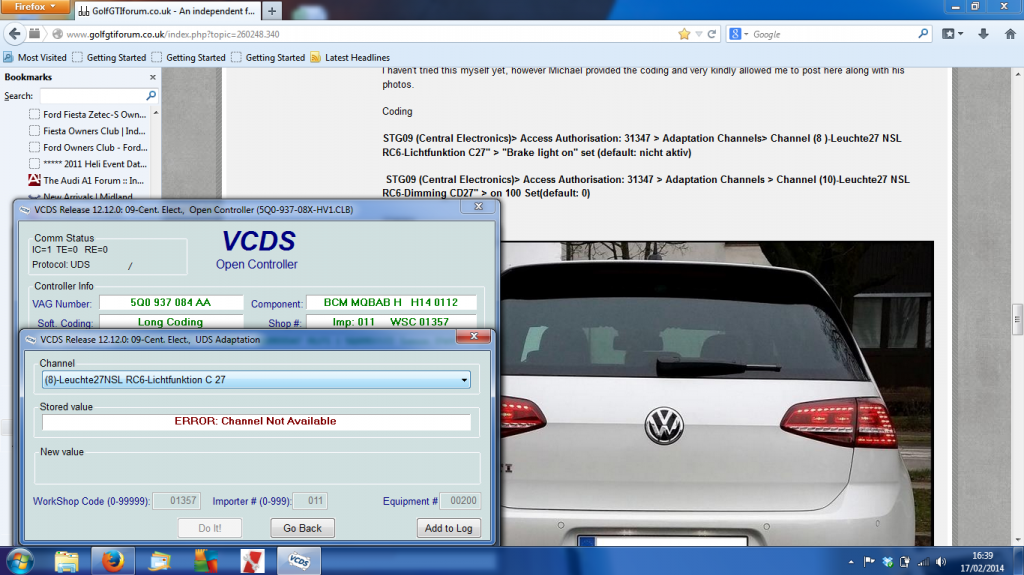
Task: Show hidden tray icons arrow
Action: tap(851, 562)
